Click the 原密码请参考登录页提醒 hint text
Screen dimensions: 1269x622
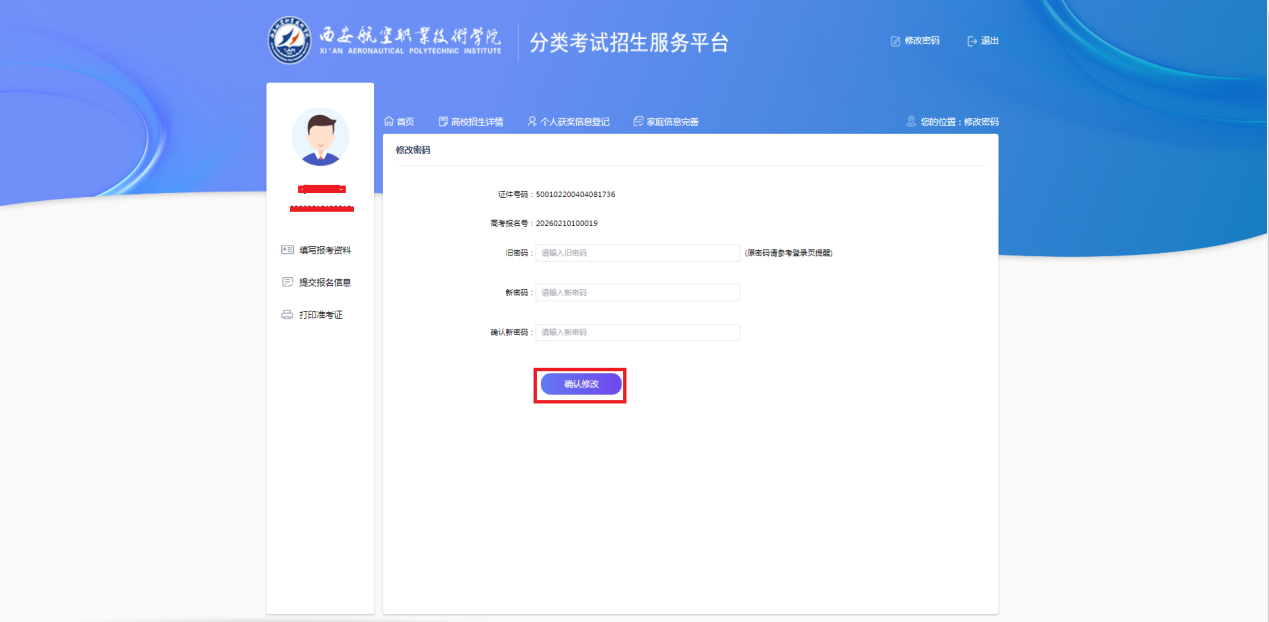coord(788,253)
